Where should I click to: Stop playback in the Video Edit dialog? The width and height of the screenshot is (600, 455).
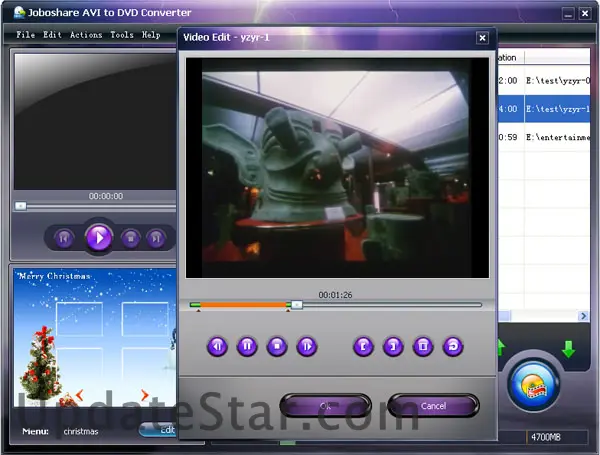276,347
